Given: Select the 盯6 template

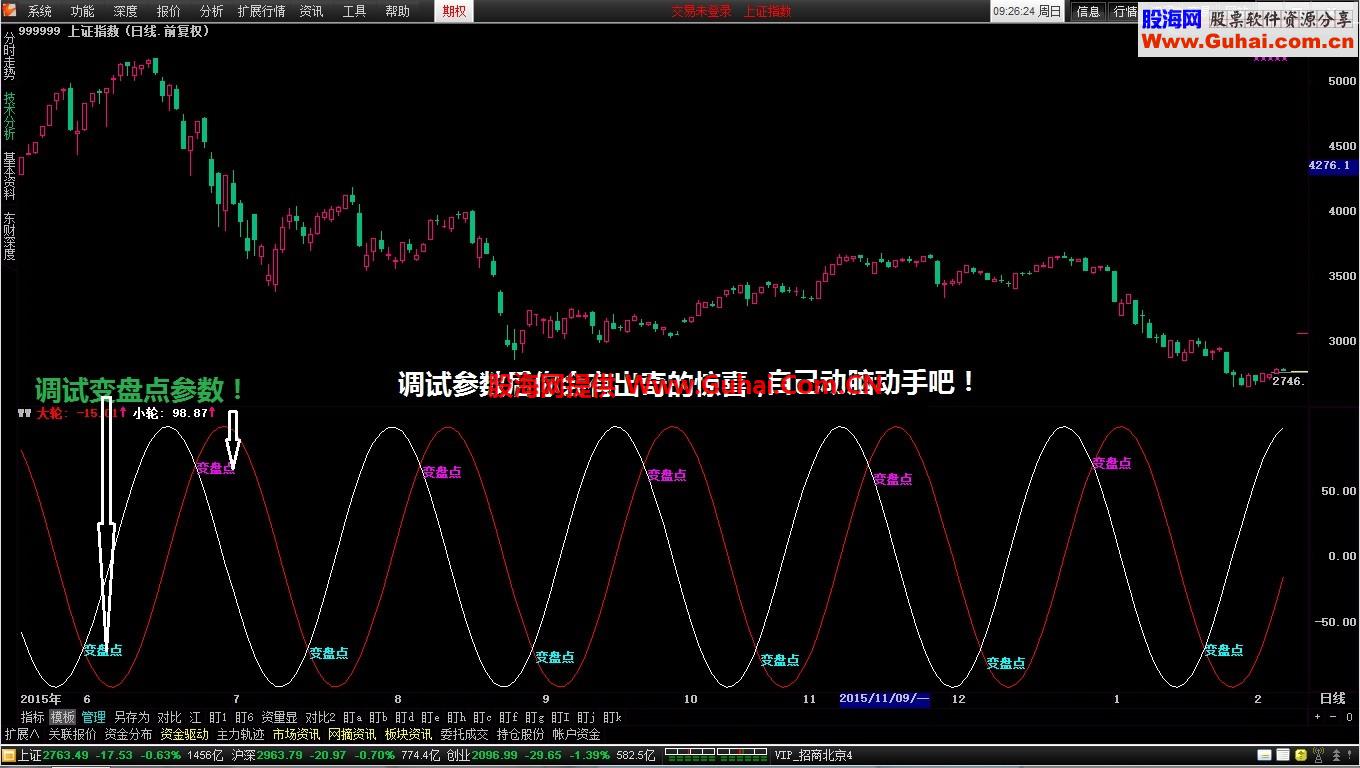Looking at the screenshot, I should click(244, 717).
